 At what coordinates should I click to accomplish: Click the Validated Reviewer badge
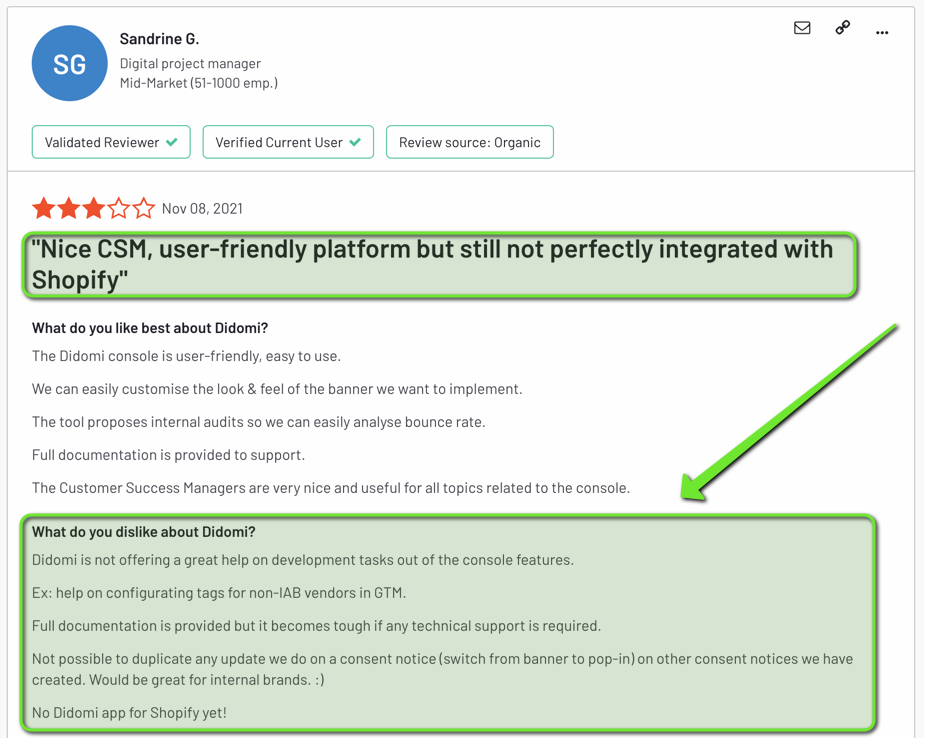tap(111, 142)
